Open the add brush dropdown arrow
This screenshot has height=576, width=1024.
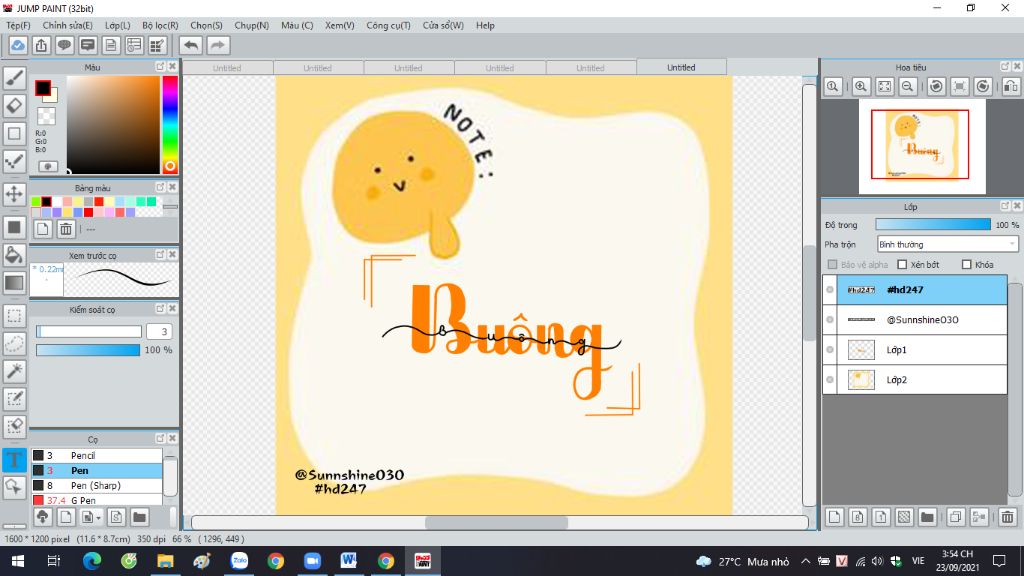(x=98, y=518)
